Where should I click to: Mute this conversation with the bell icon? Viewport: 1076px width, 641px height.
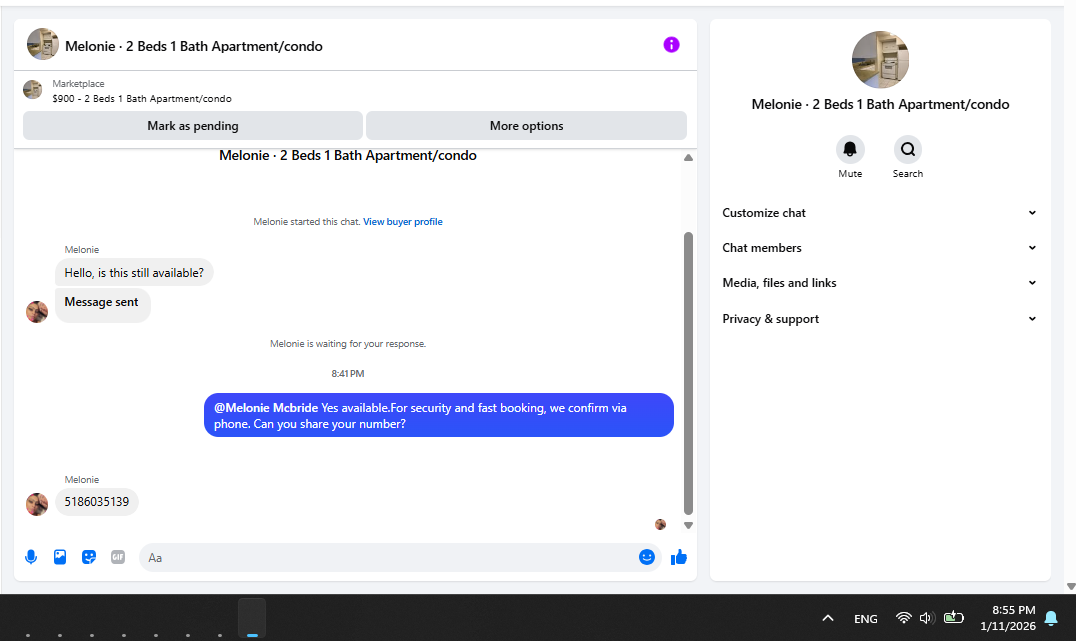(850, 149)
